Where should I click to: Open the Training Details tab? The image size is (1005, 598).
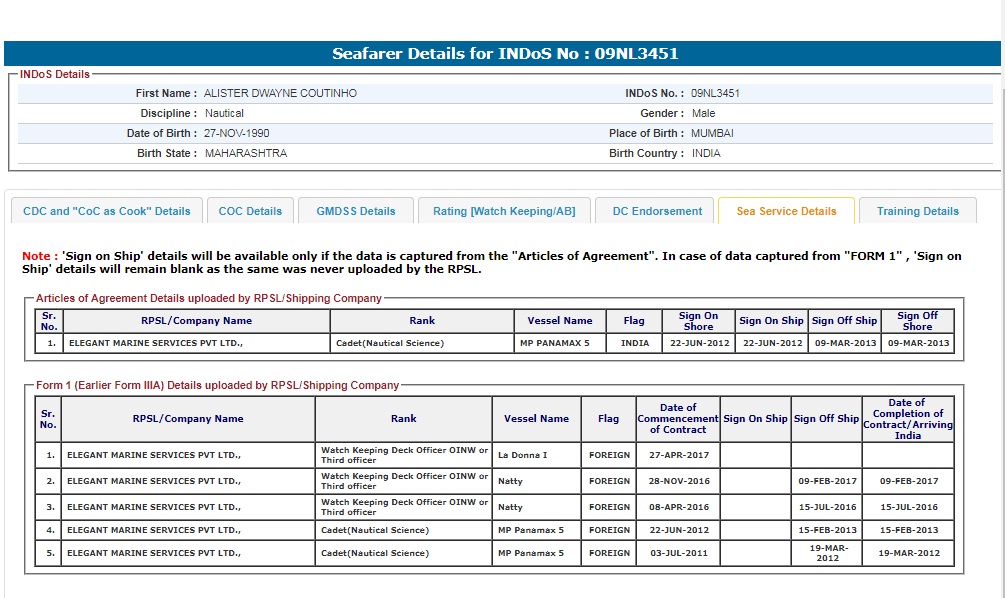point(917,211)
